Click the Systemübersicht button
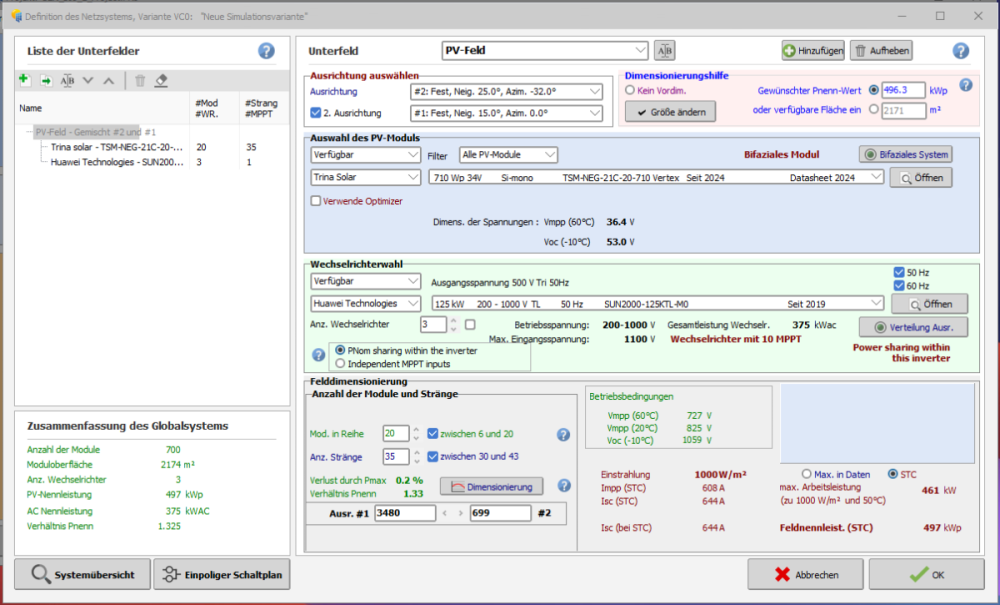1000x605 pixels. (x=82, y=575)
